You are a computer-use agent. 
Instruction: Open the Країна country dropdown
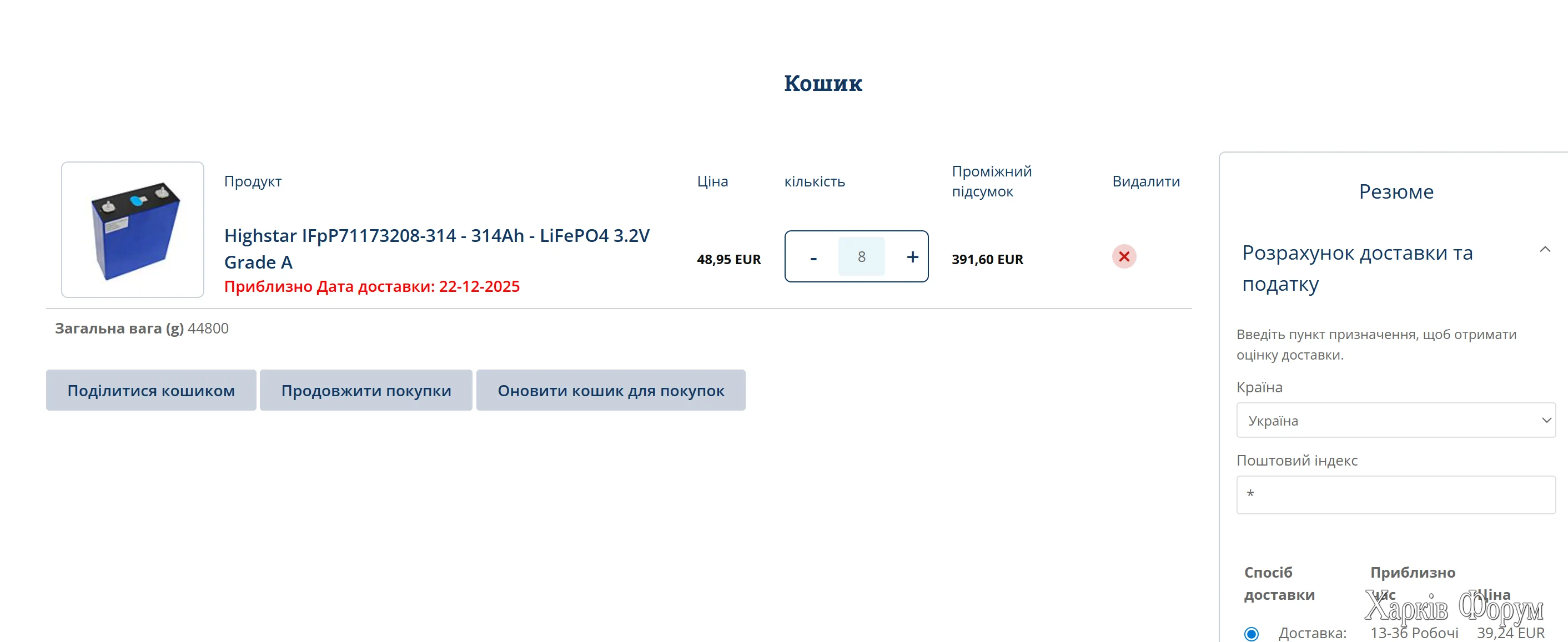click(x=1395, y=421)
